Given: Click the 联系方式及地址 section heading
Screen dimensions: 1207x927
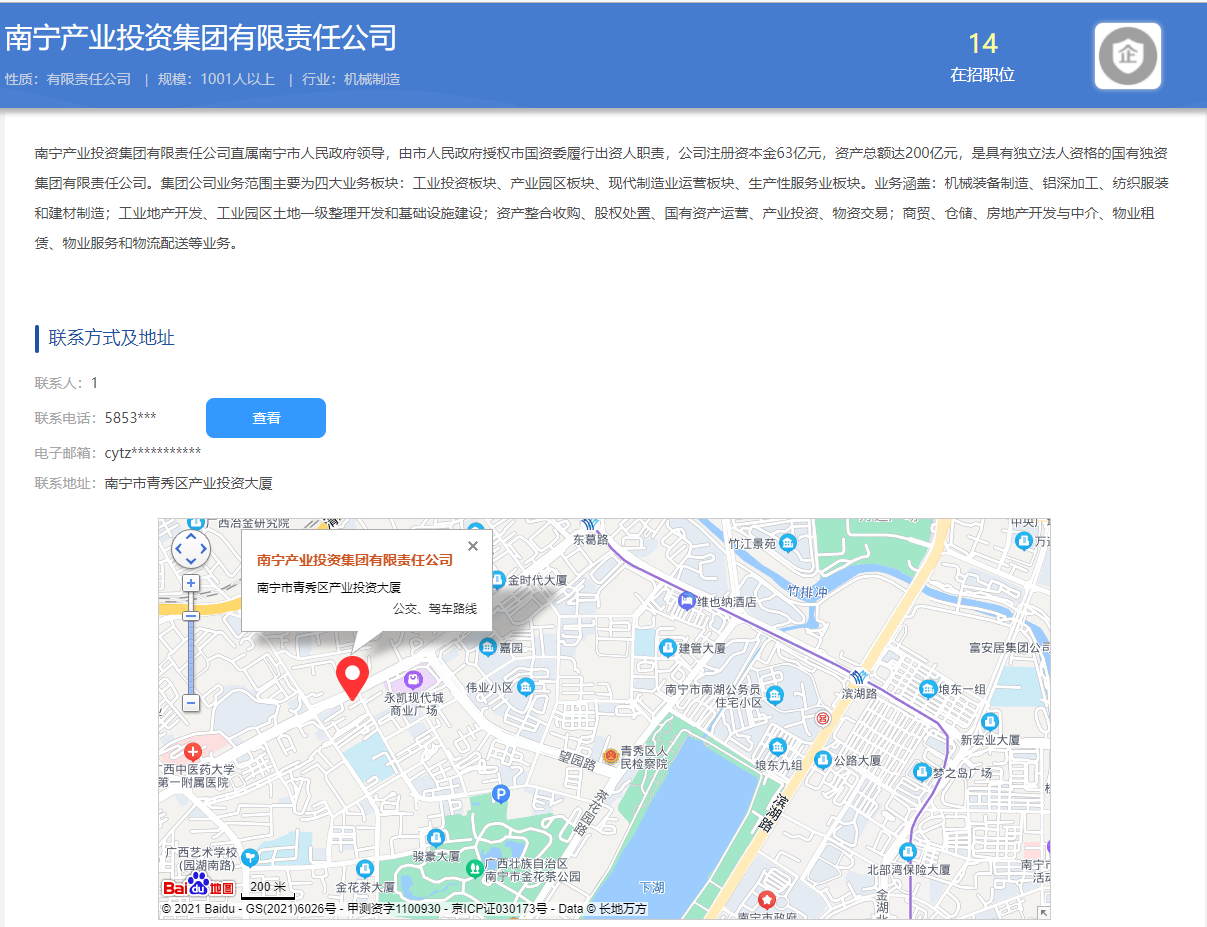Looking at the screenshot, I should coord(111,338).
